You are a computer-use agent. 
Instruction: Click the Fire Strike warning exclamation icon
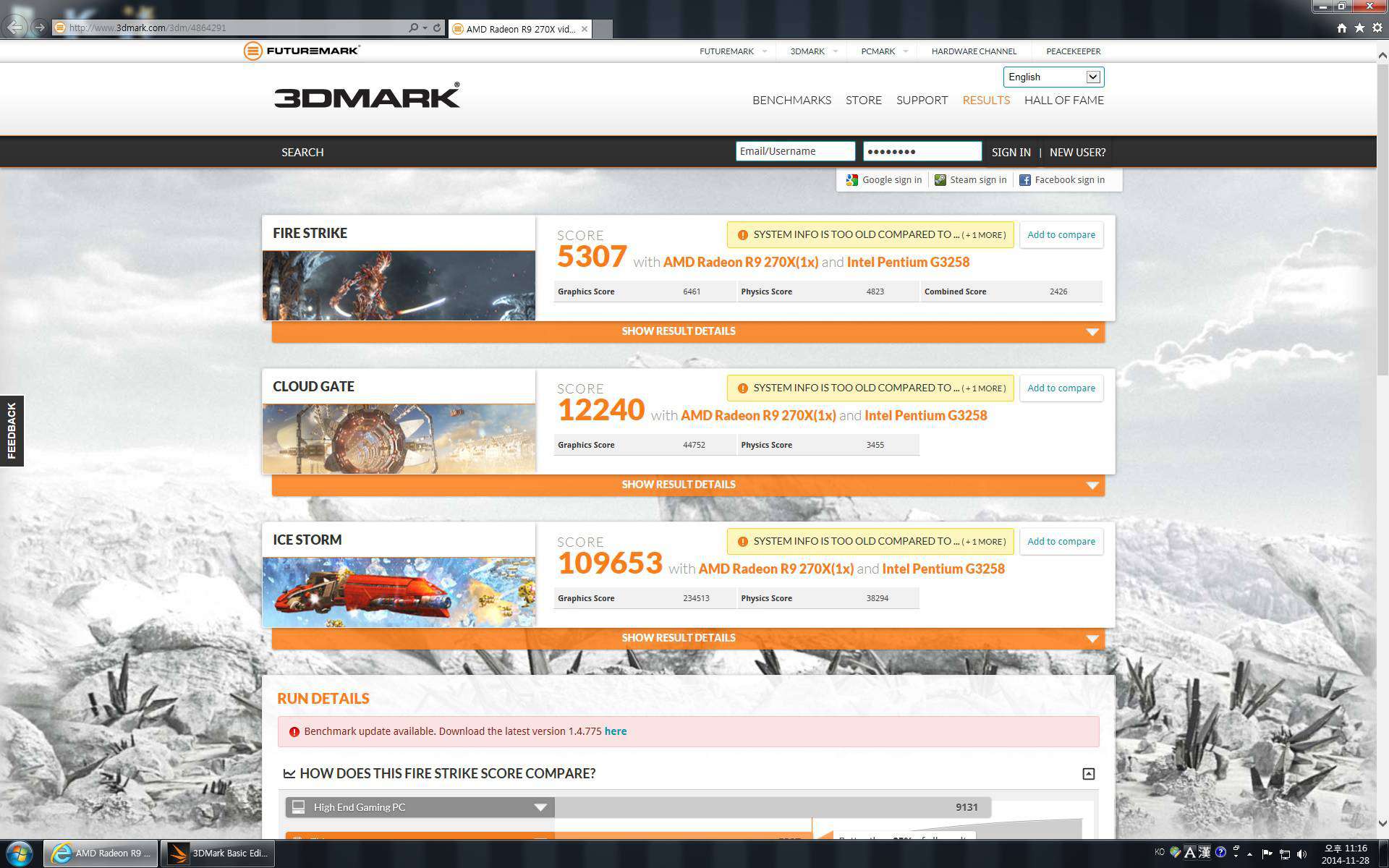742,235
